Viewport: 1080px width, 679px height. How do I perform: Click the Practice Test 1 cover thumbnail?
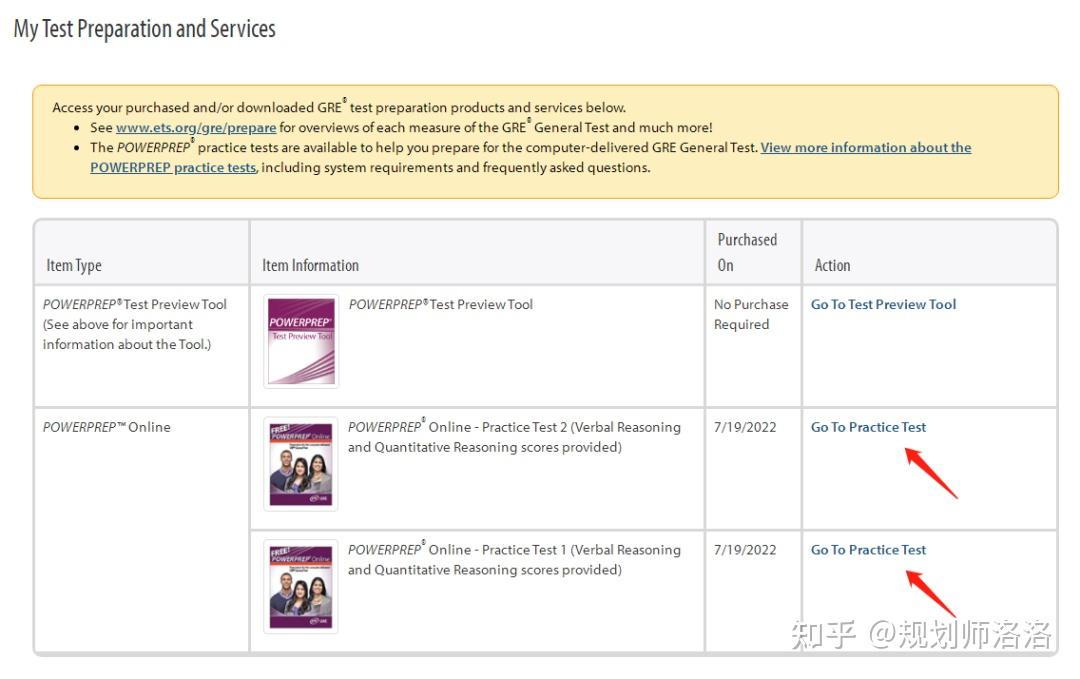pos(302,587)
